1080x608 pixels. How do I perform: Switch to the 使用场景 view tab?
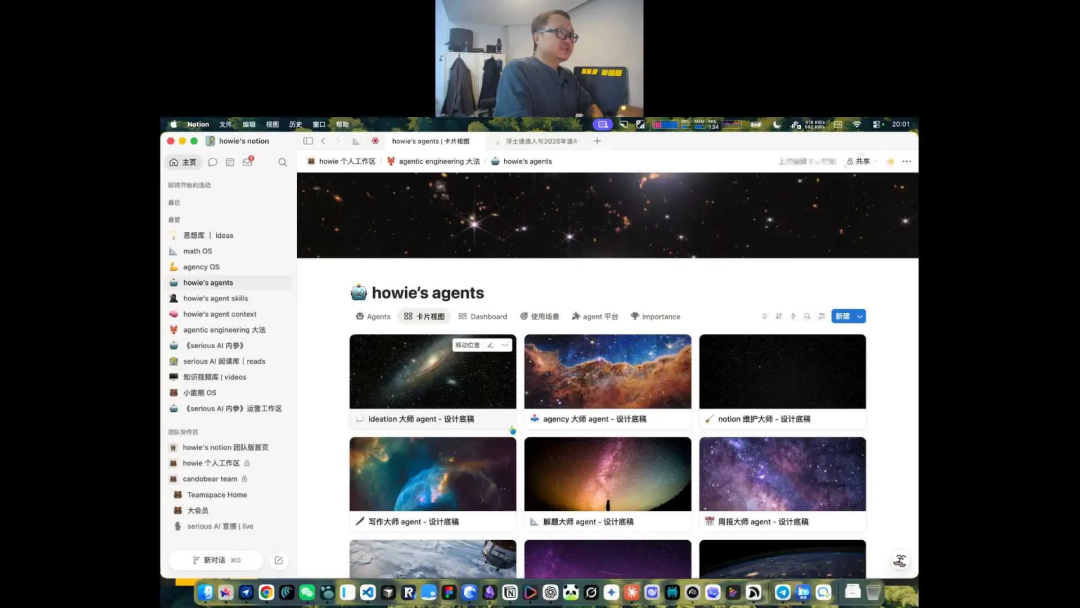tap(540, 317)
